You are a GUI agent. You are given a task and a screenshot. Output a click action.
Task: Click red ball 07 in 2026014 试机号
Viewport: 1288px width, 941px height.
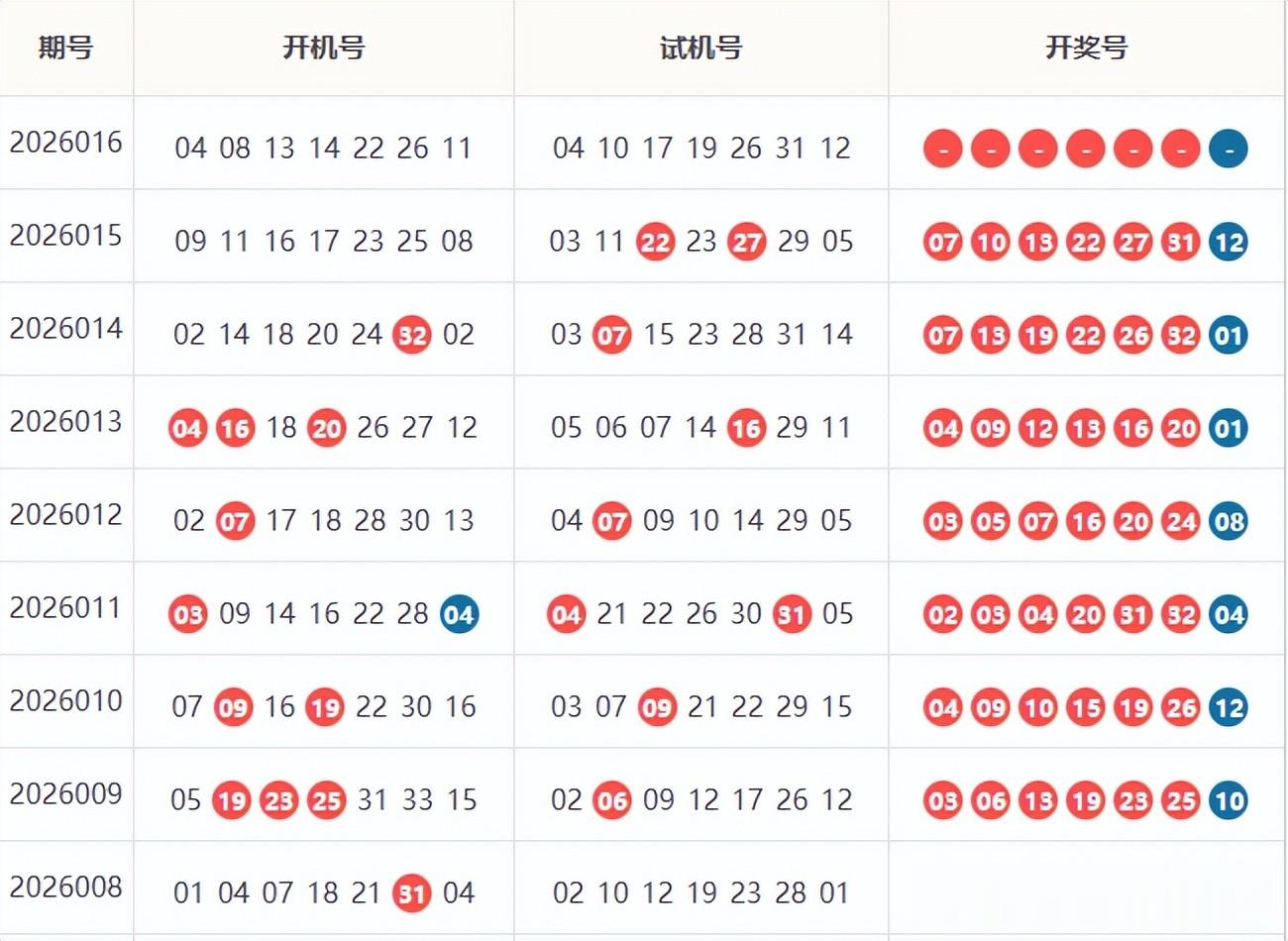611,335
